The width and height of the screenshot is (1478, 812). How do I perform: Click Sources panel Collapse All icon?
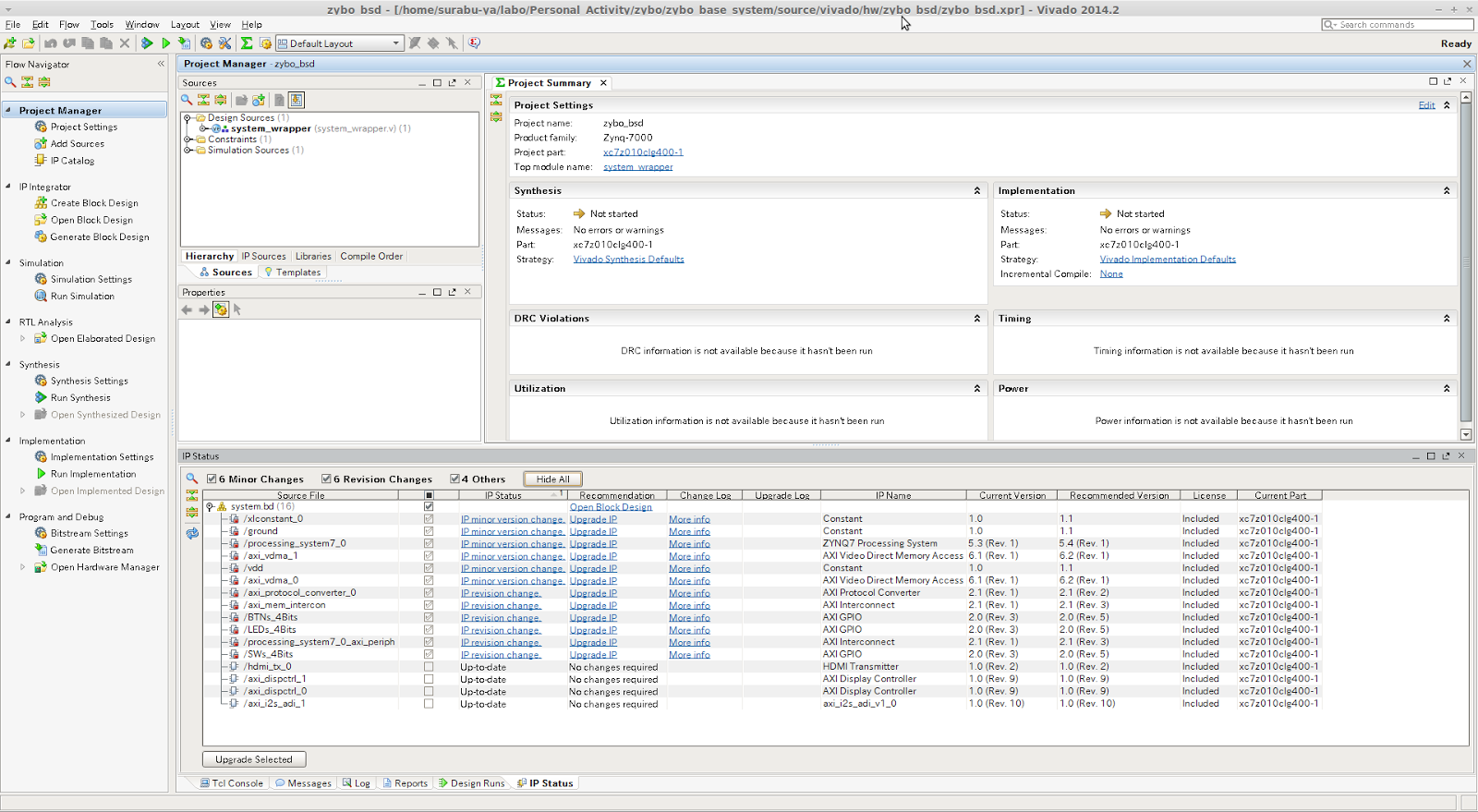point(203,100)
